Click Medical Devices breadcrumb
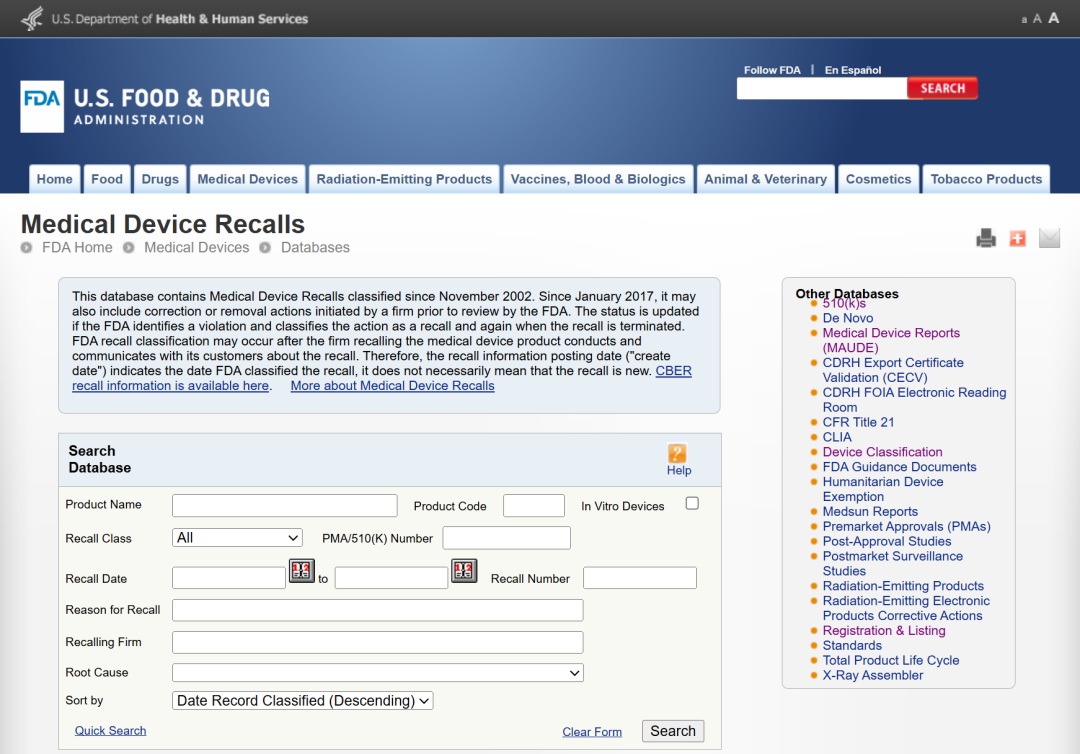1080x754 pixels. click(196, 247)
